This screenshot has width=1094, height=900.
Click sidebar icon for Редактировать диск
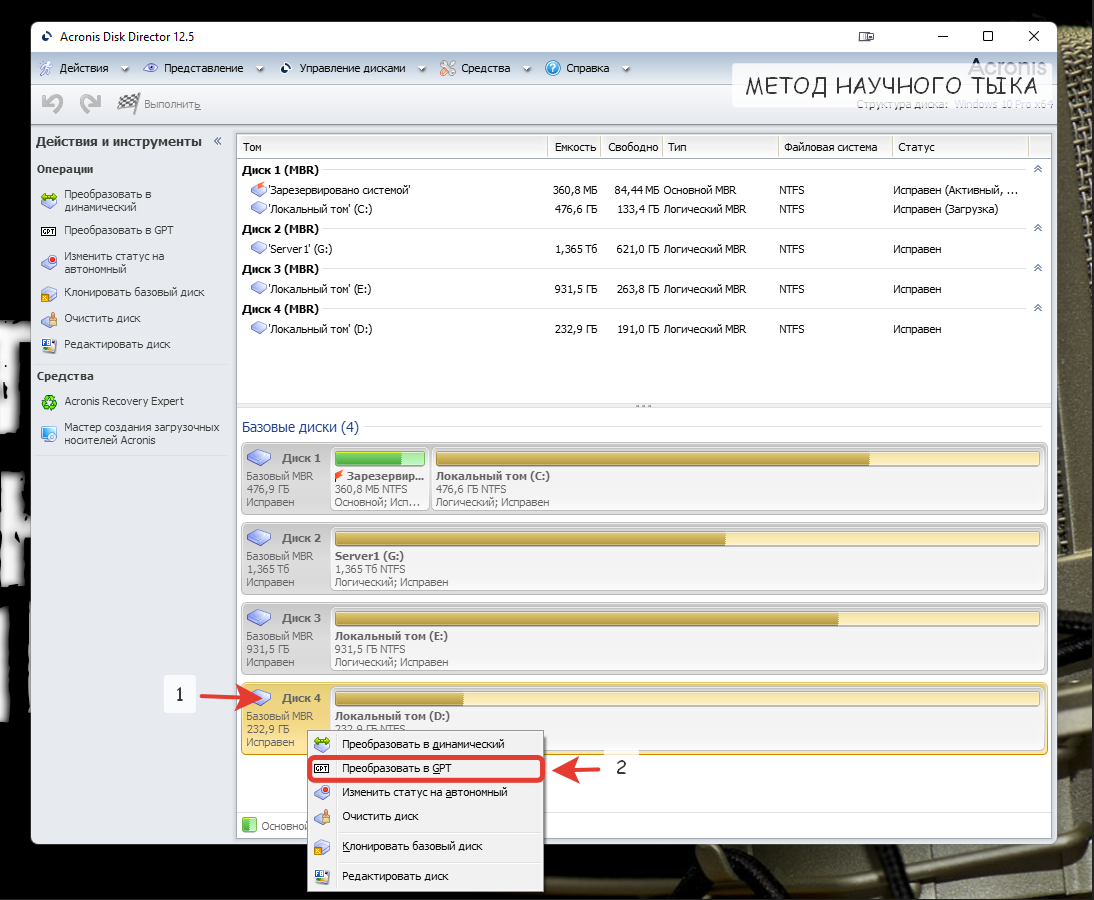49,345
